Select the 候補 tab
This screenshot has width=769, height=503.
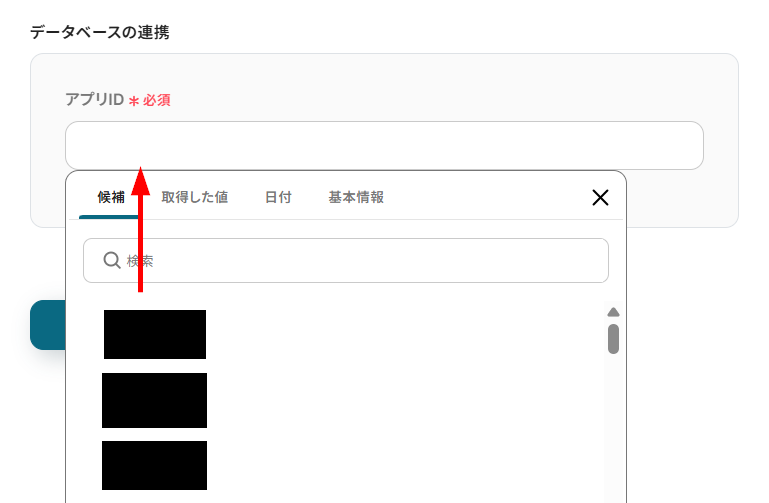click(111, 197)
